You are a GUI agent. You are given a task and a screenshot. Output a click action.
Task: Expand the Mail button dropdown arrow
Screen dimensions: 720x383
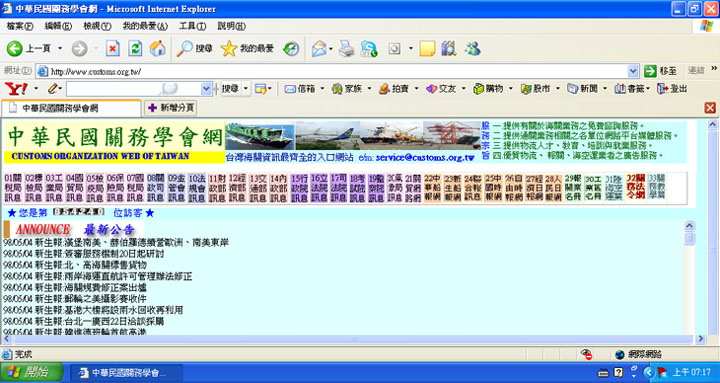pos(331,48)
